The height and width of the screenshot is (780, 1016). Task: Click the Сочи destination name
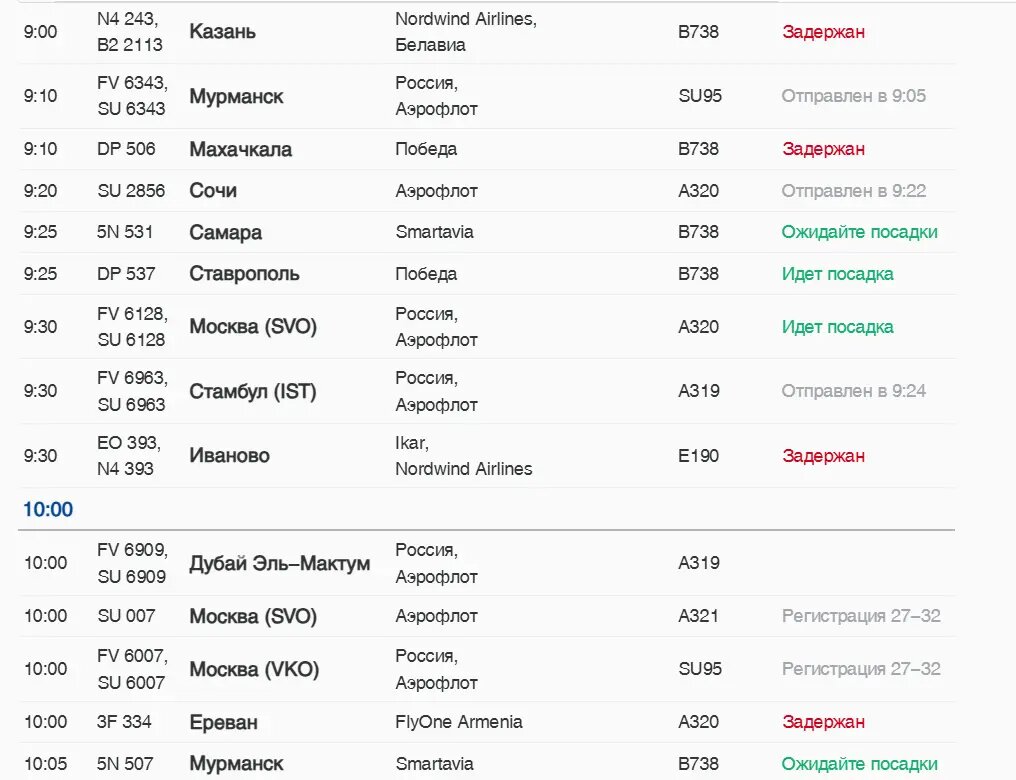(213, 191)
